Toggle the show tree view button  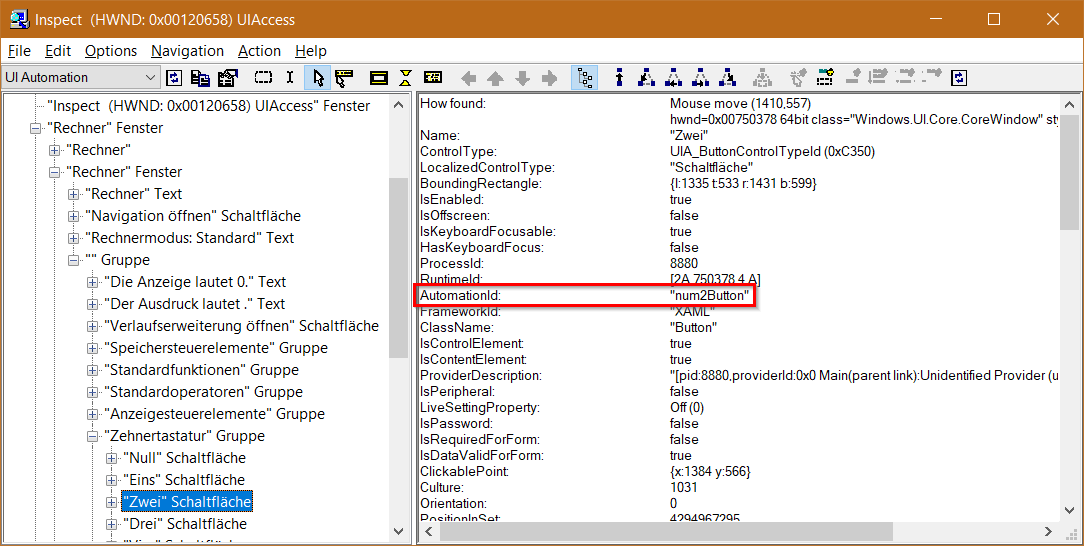583,78
